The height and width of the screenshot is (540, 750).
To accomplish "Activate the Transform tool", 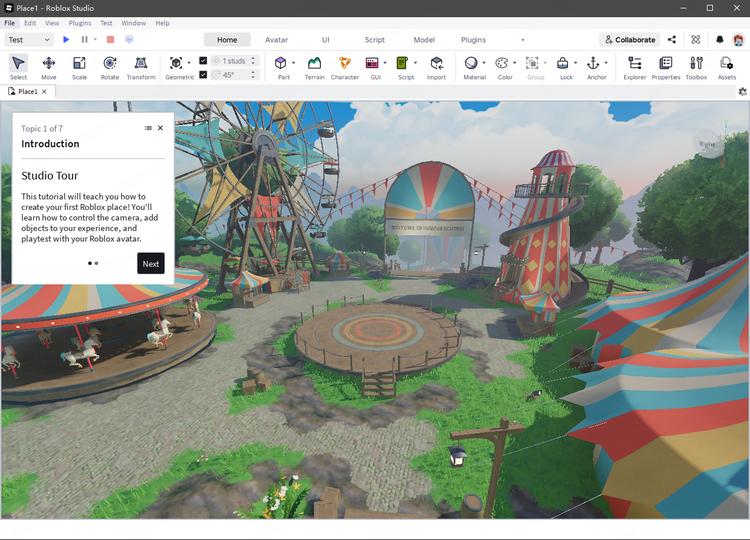I will click(141, 67).
